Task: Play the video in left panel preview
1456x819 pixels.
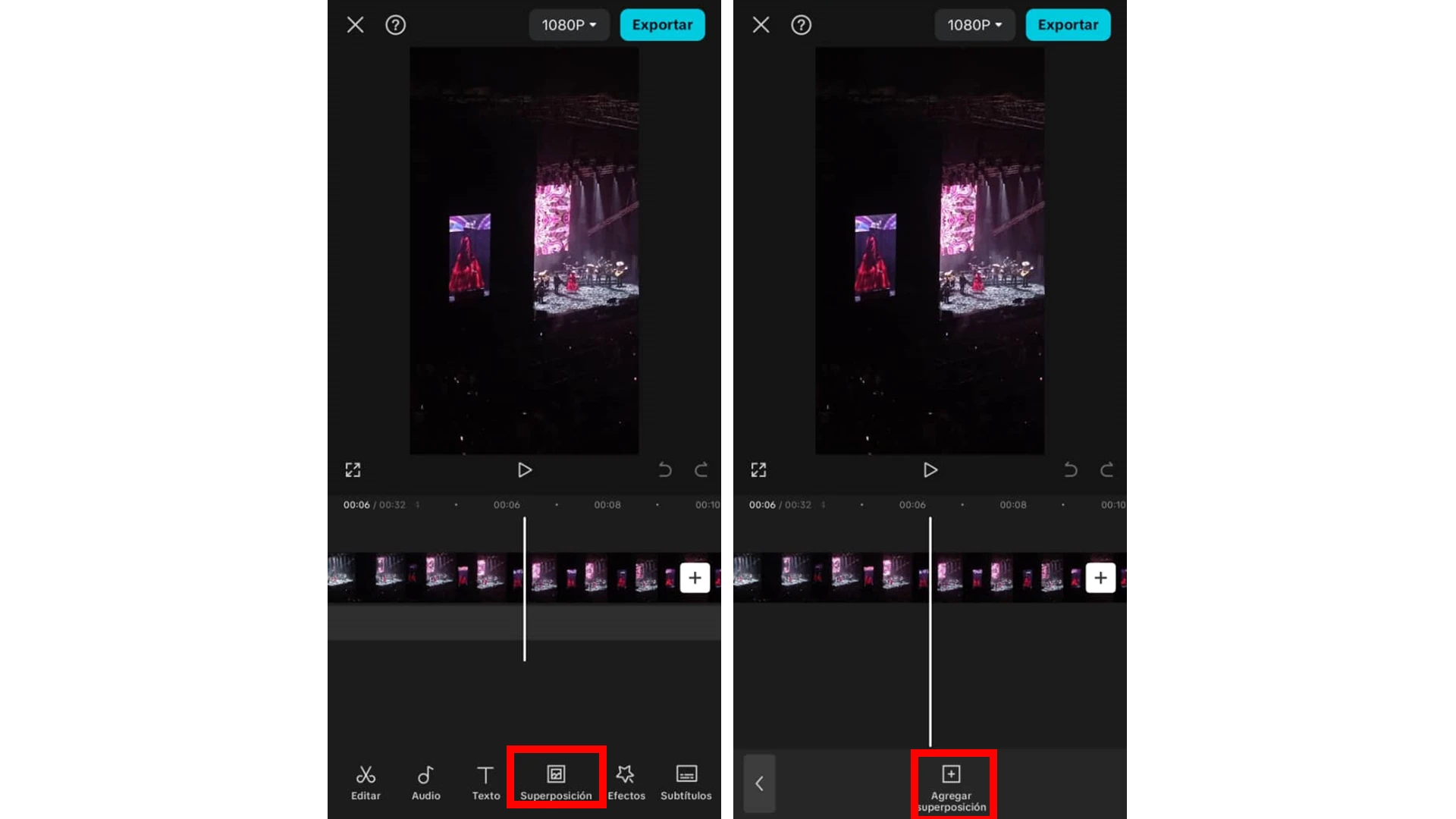Action: (524, 470)
